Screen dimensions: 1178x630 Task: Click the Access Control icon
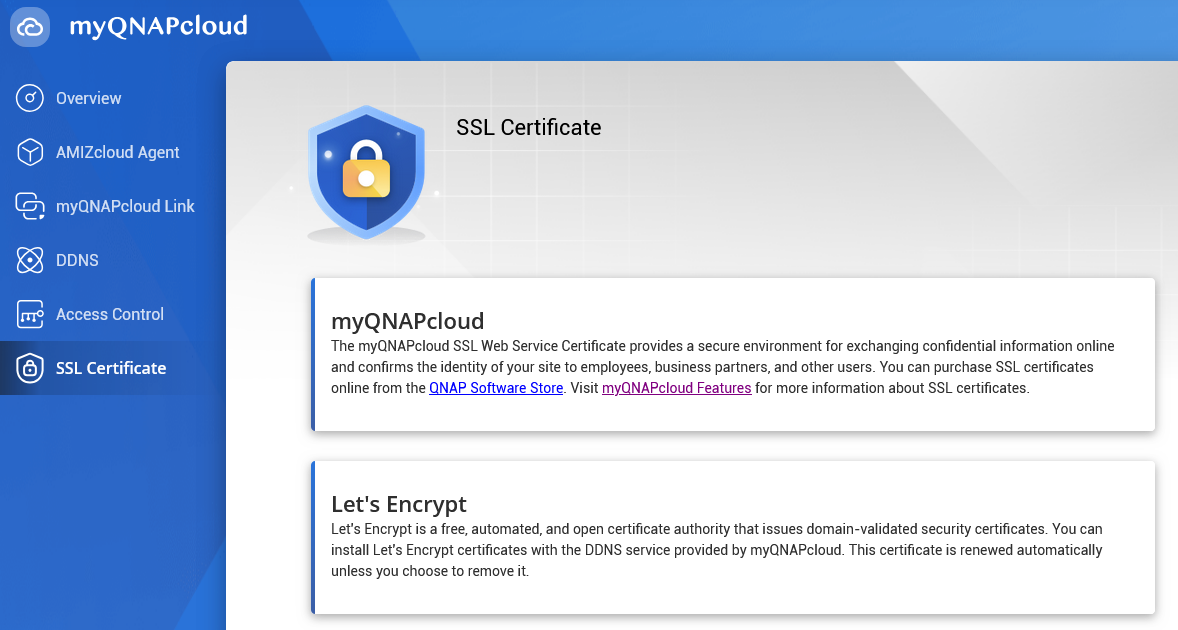pyautogui.click(x=30, y=314)
